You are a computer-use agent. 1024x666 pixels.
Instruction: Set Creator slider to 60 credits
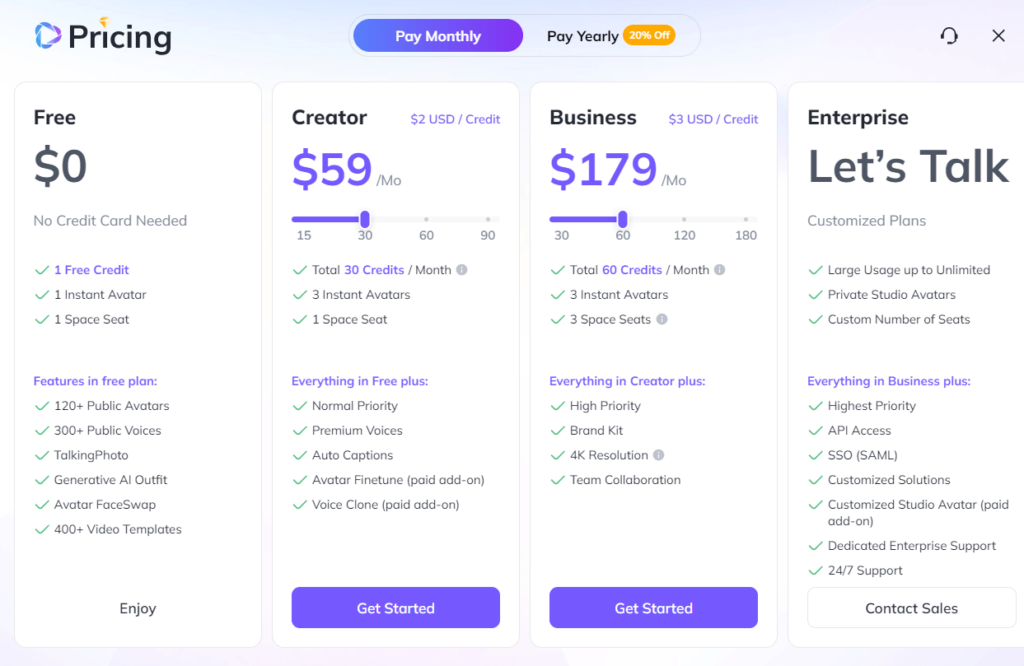point(426,219)
